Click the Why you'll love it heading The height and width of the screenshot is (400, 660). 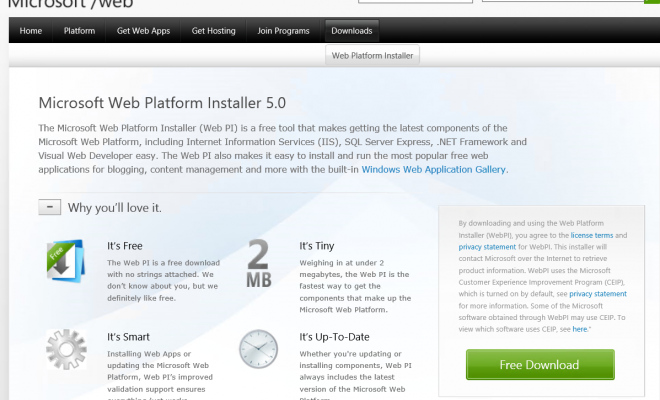click(114, 208)
